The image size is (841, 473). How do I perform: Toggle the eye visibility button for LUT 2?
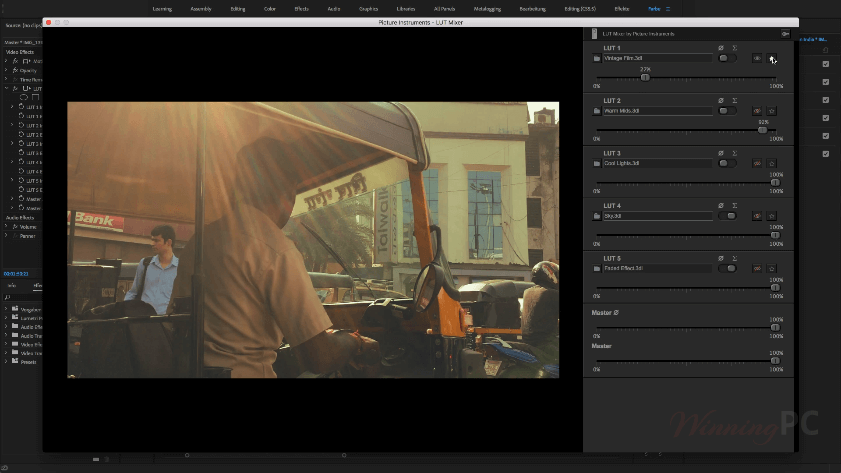click(757, 111)
